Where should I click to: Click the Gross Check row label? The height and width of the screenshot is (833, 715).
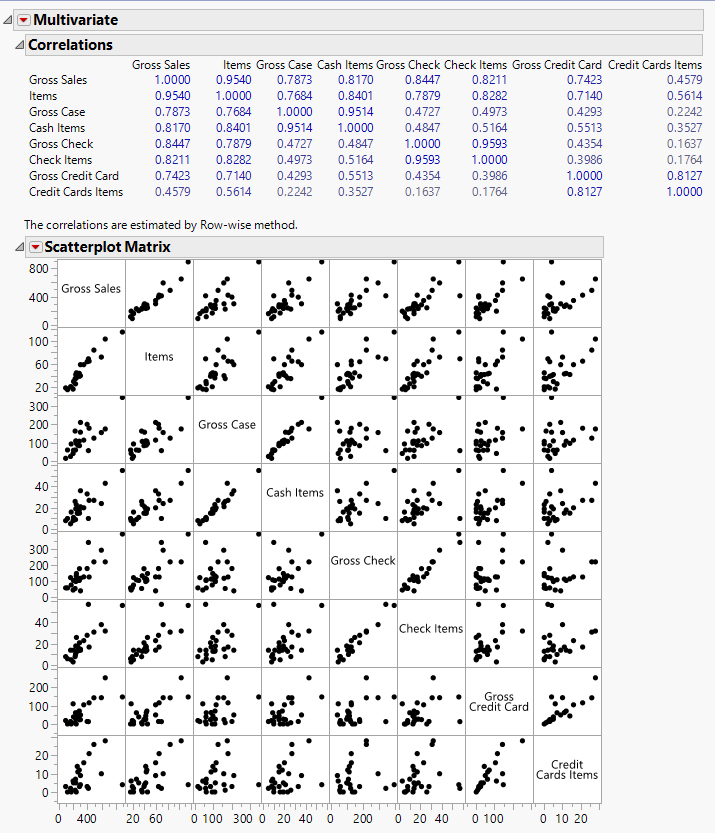(x=61, y=144)
